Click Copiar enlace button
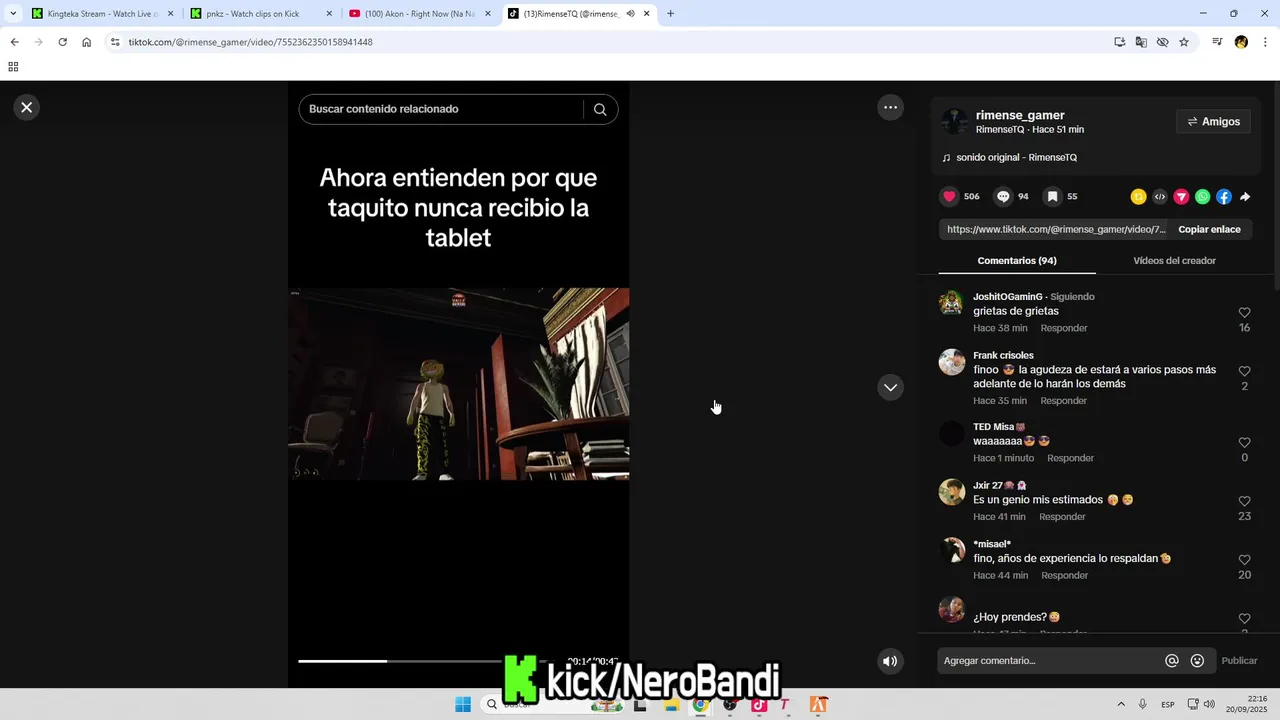This screenshot has height=720, width=1280. point(1209,229)
